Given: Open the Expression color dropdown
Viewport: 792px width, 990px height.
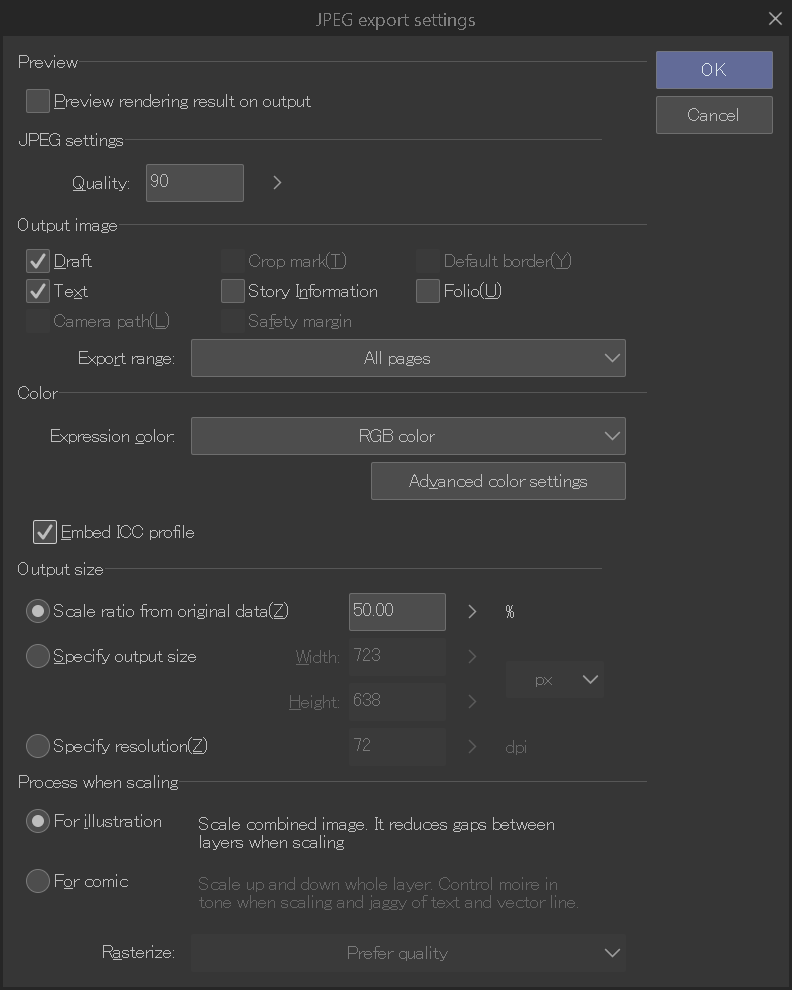Looking at the screenshot, I should 408,436.
